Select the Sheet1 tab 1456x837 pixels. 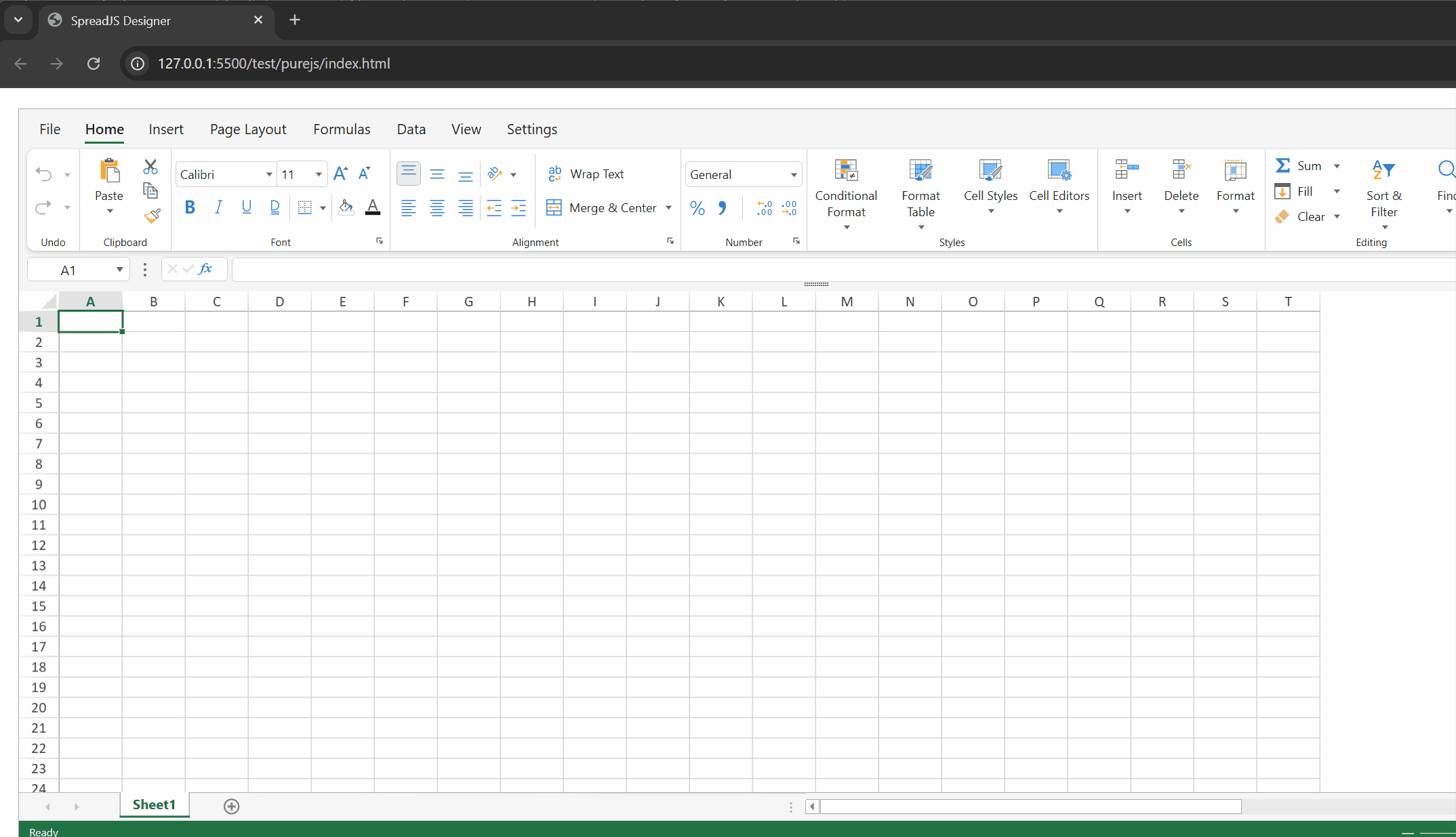point(154,804)
